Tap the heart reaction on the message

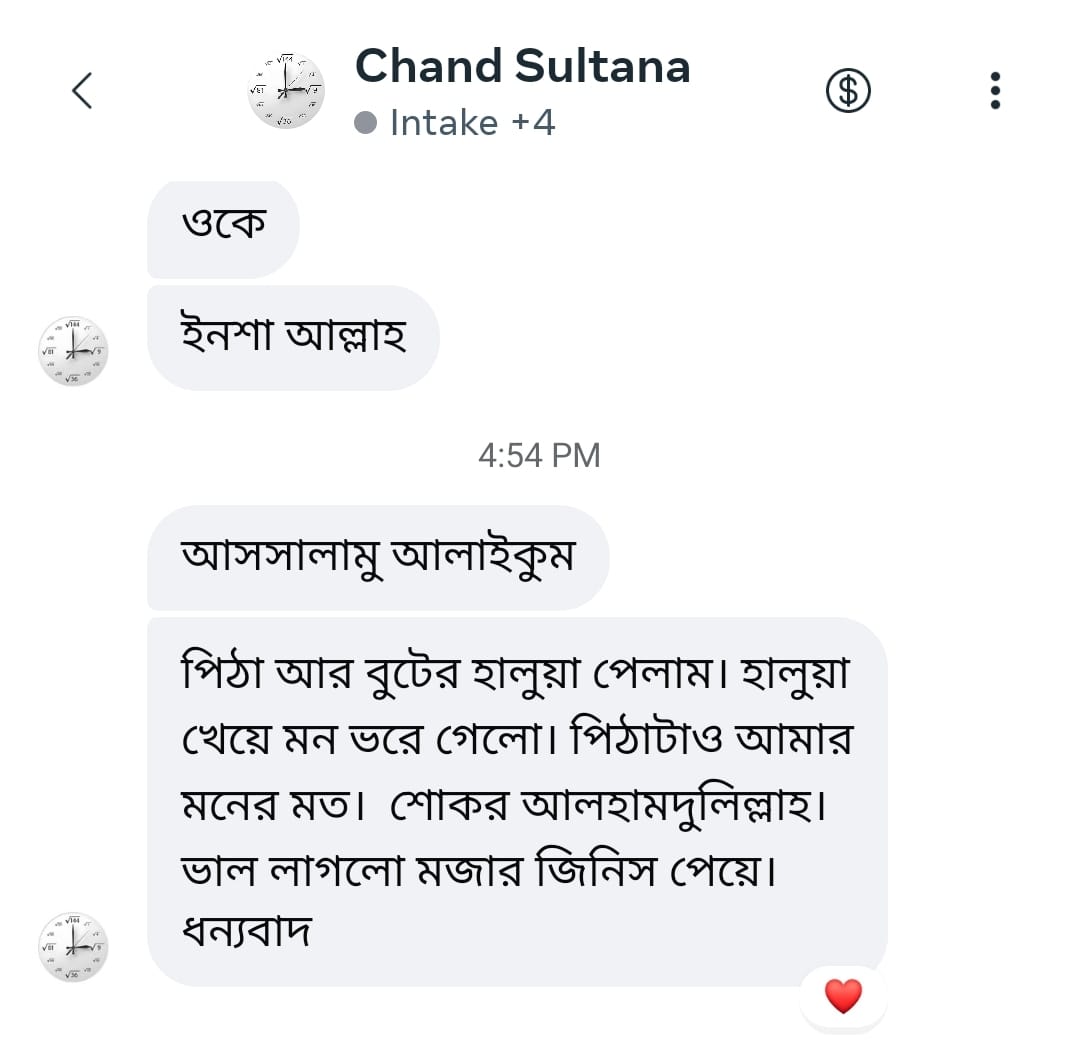(841, 995)
